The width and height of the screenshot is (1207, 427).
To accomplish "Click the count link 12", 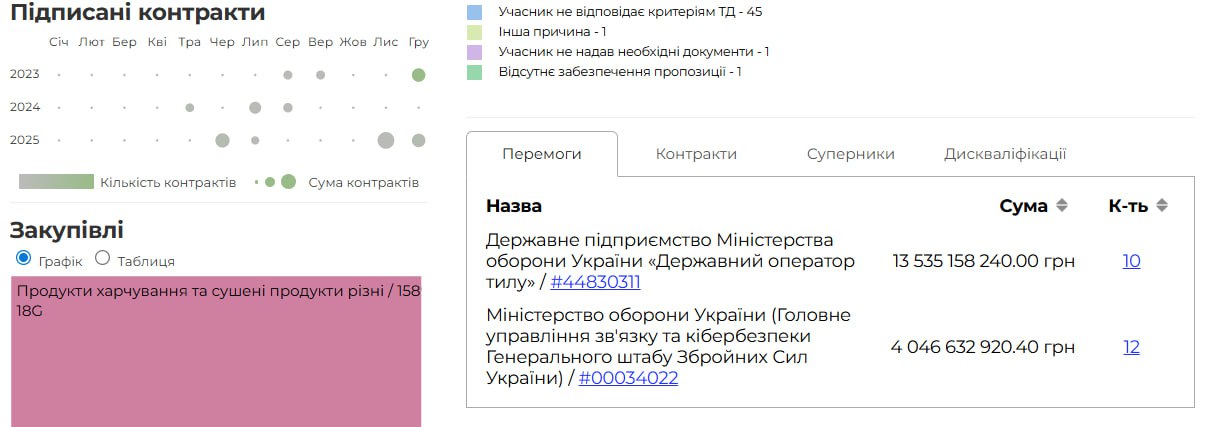I will [x=1131, y=347].
